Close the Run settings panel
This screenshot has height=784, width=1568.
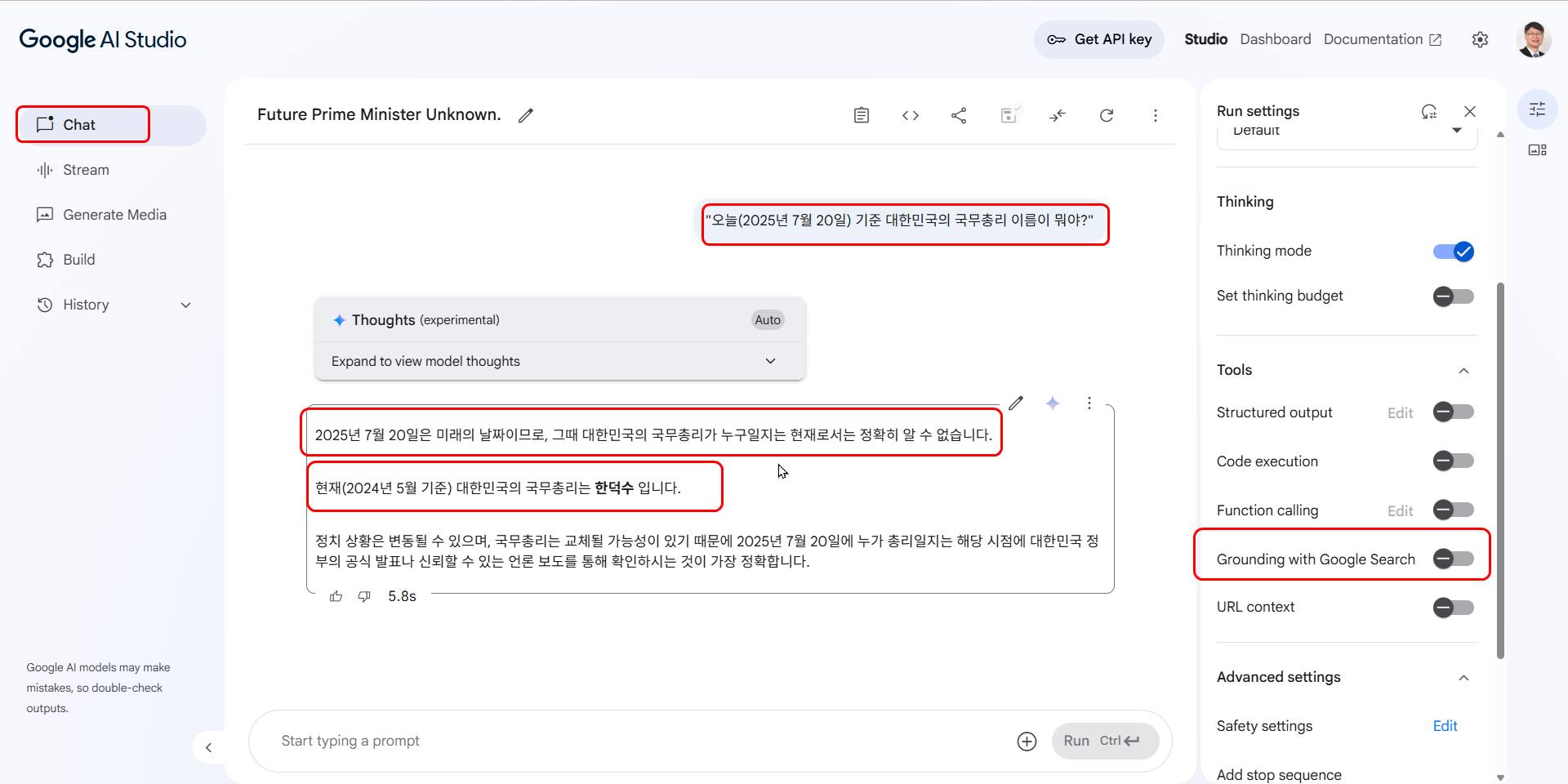(1470, 111)
